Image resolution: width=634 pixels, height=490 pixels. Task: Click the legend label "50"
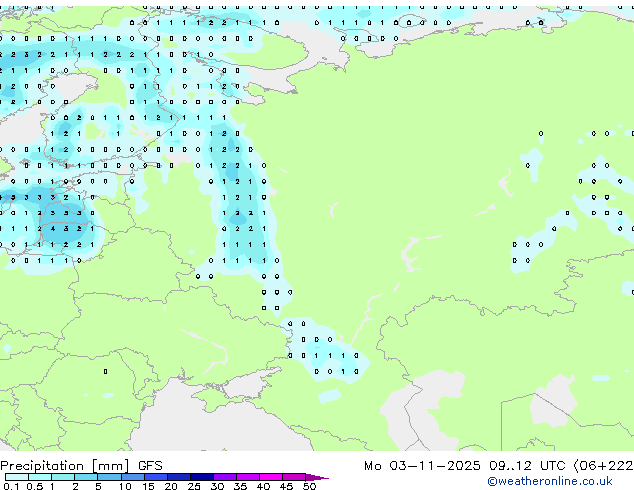[309, 486]
